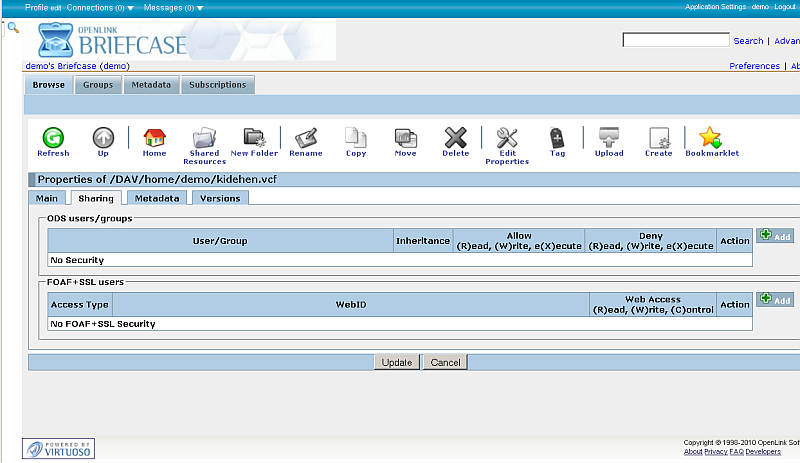Open the top-level Metadata tab
800x463 pixels.
tap(151, 85)
